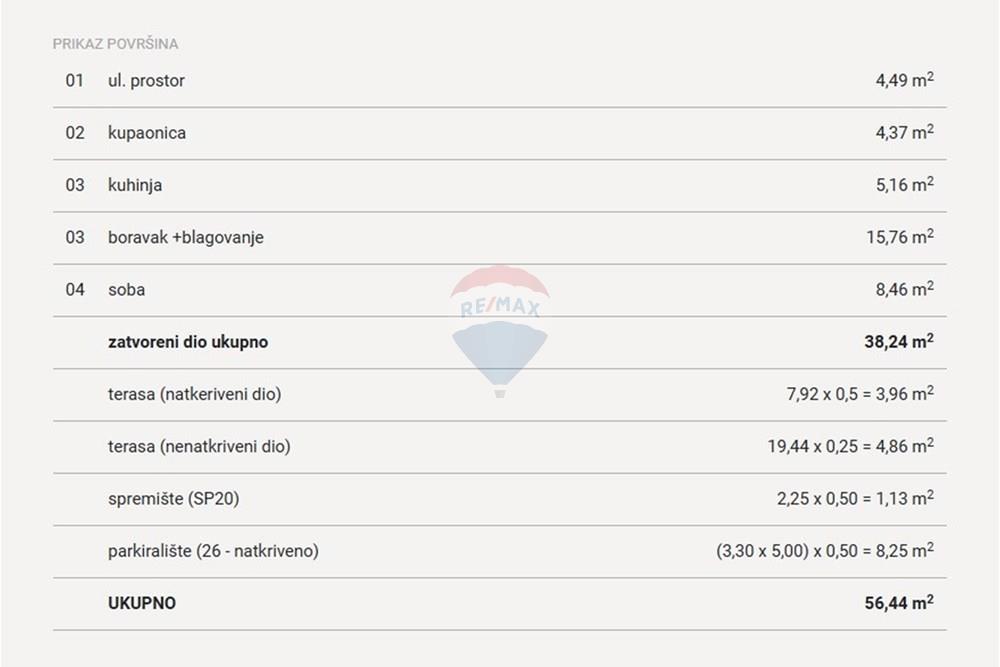This screenshot has height=667, width=1000.
Task: Click the 15,76 m² area value
Action: [900, 237]
